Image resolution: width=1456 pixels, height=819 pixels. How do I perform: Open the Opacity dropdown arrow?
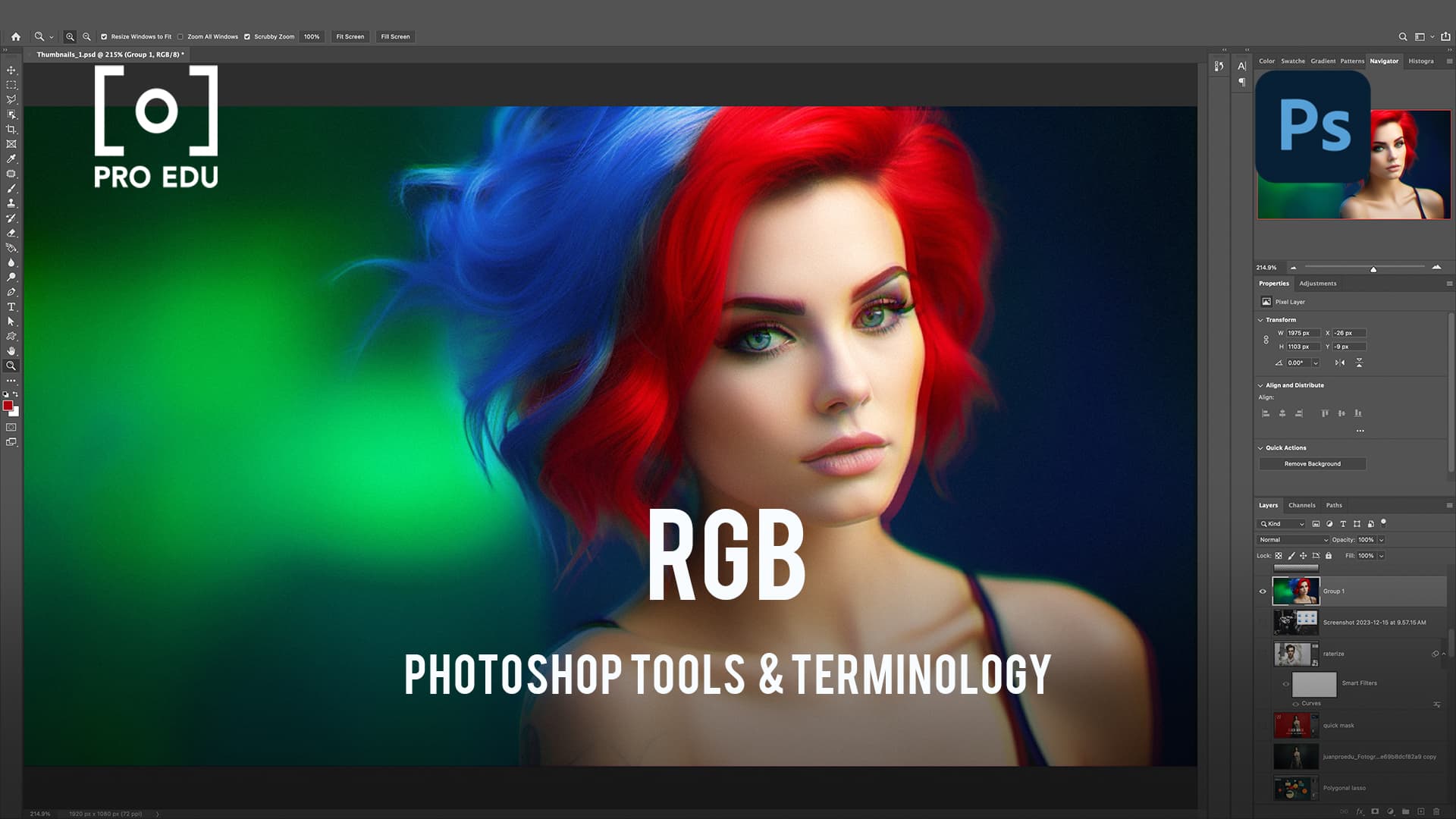1380,540
